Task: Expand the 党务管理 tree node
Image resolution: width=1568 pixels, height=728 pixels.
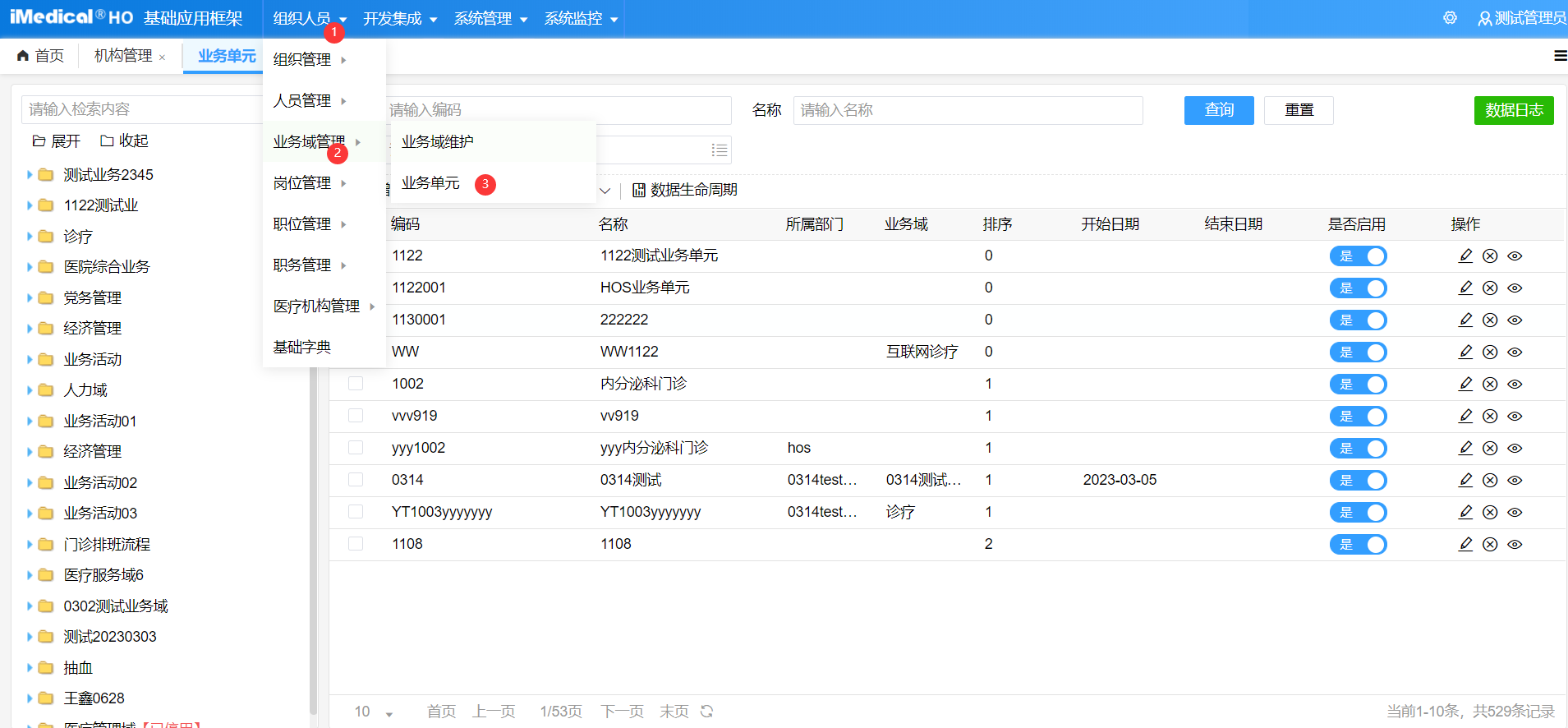Action: point(30,297)
